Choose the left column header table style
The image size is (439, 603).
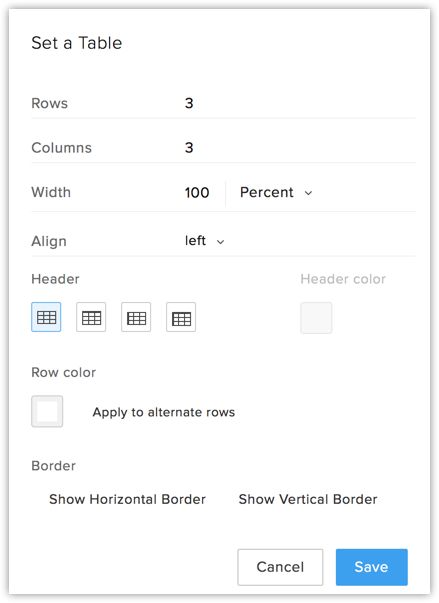pyautogui.click(x=136, y=317)
